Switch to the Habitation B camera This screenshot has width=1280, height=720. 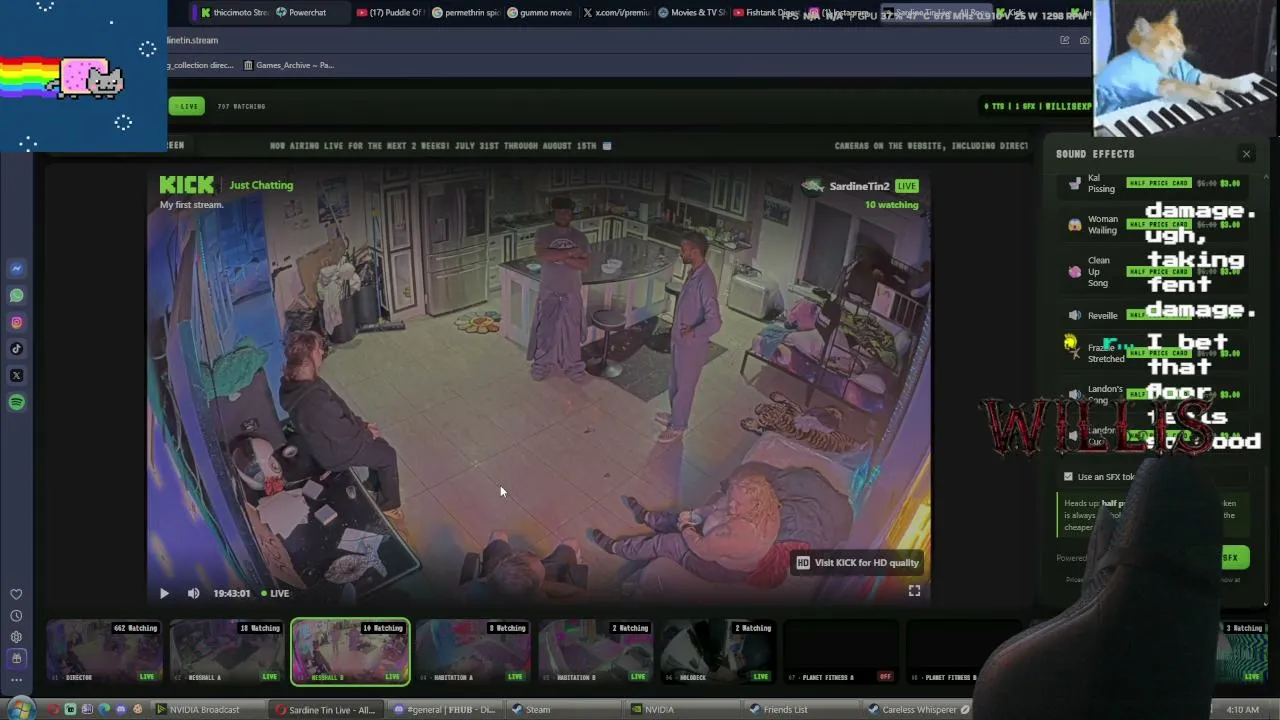pyautogui.click(x=596, y=652)
